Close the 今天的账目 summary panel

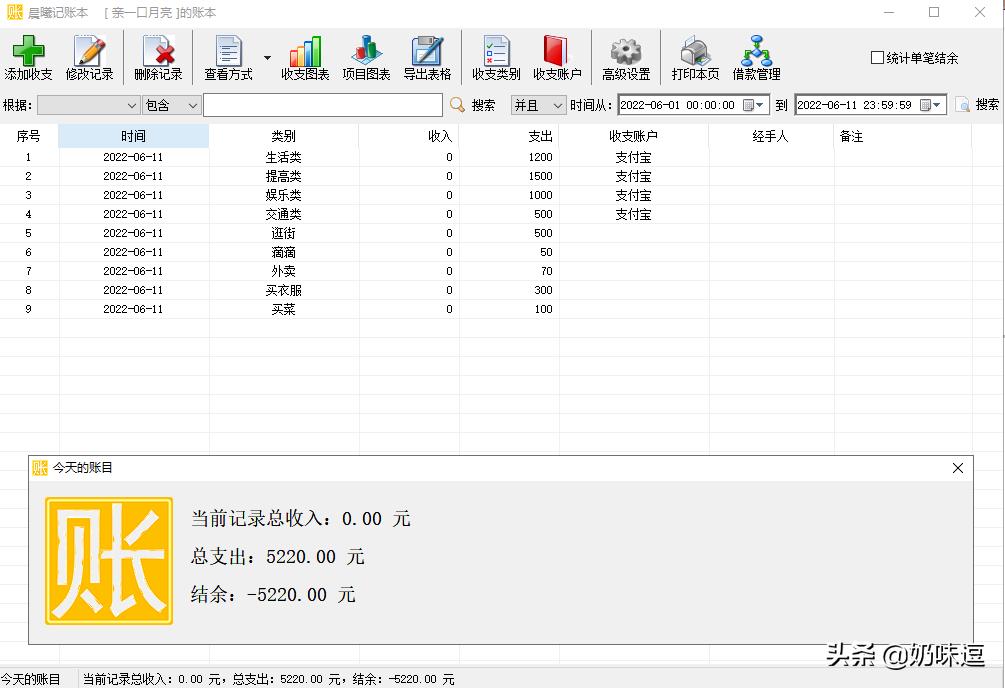(x=957, y=468)
